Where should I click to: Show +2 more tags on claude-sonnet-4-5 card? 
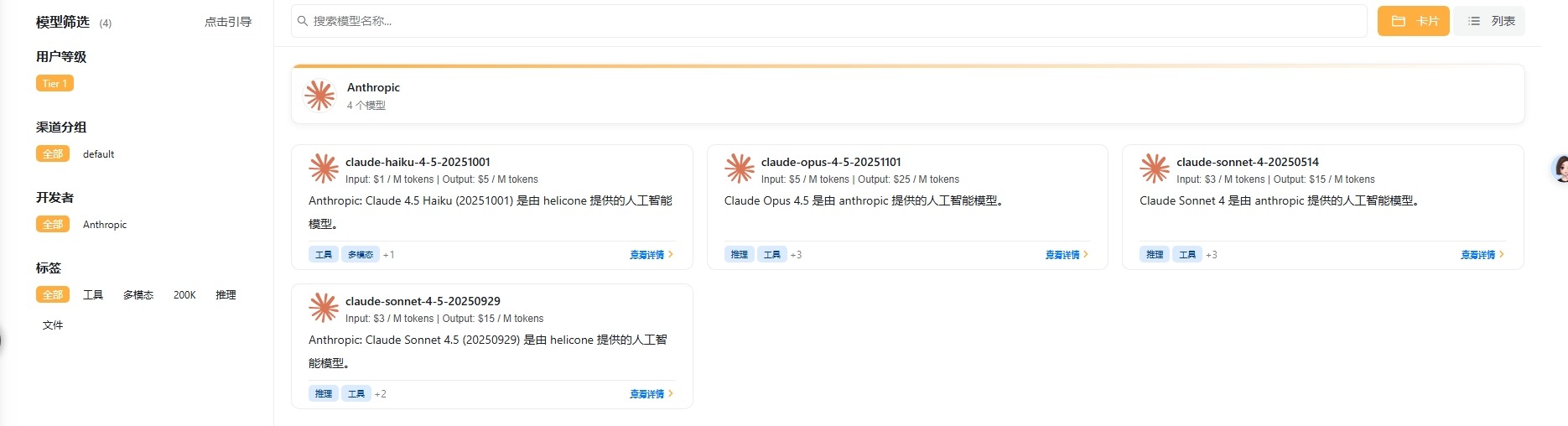click(381, 394)
